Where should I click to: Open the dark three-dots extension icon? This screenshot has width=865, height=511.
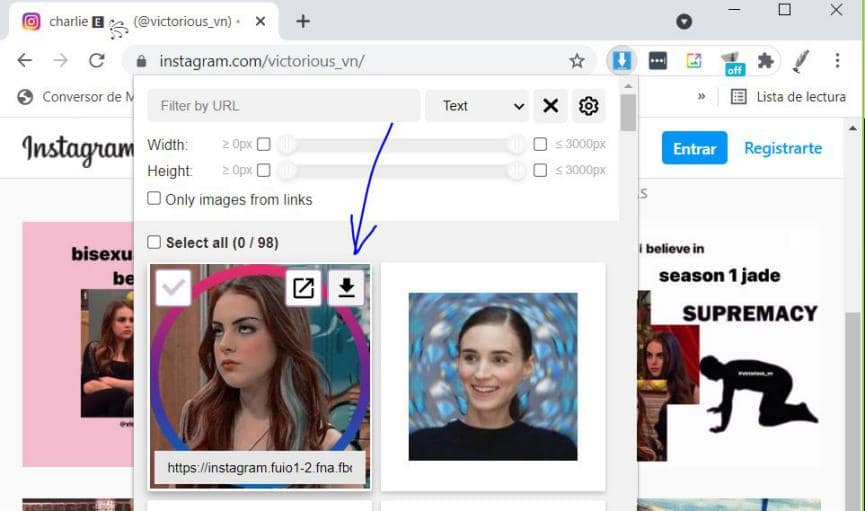658,61
